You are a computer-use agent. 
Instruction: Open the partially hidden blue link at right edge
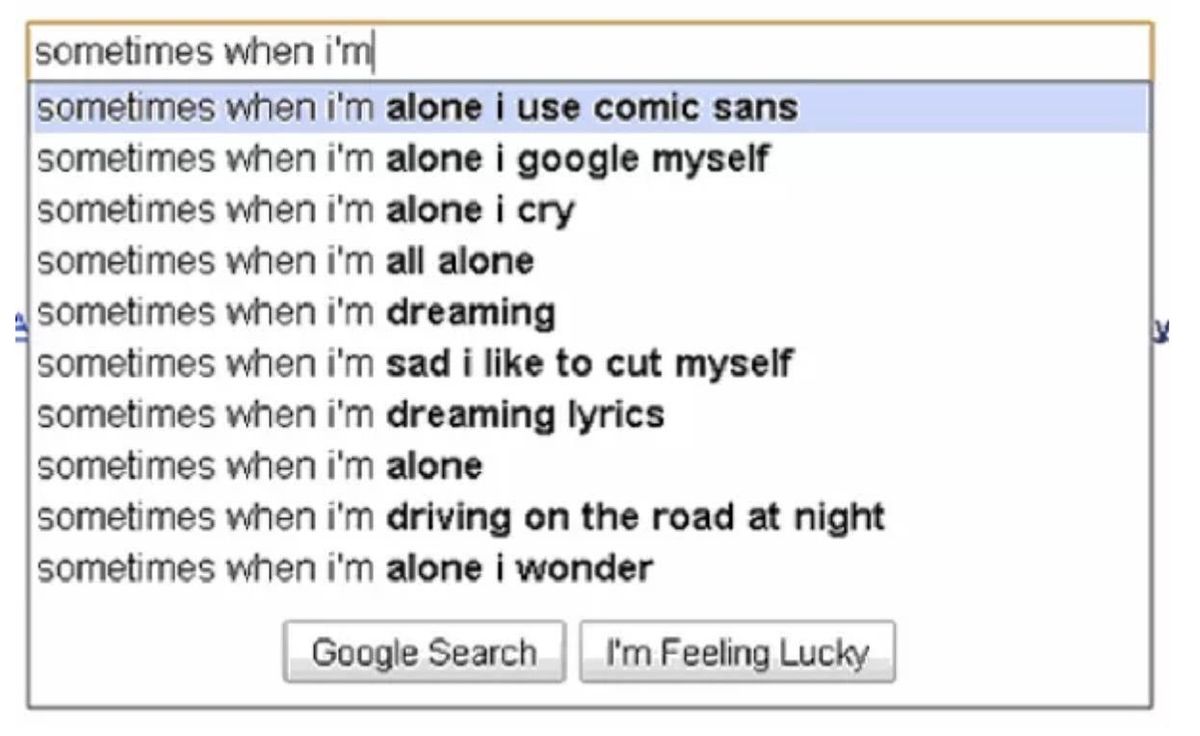pos(1160,325)
